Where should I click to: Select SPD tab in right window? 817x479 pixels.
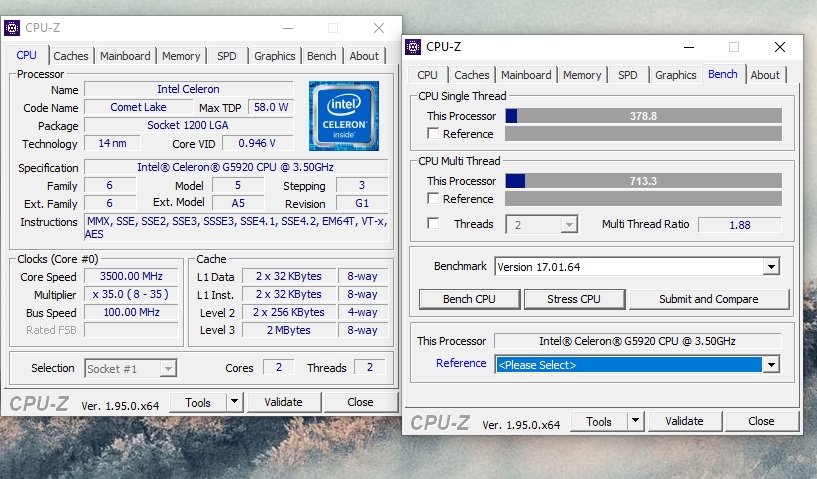pos(627,75)
